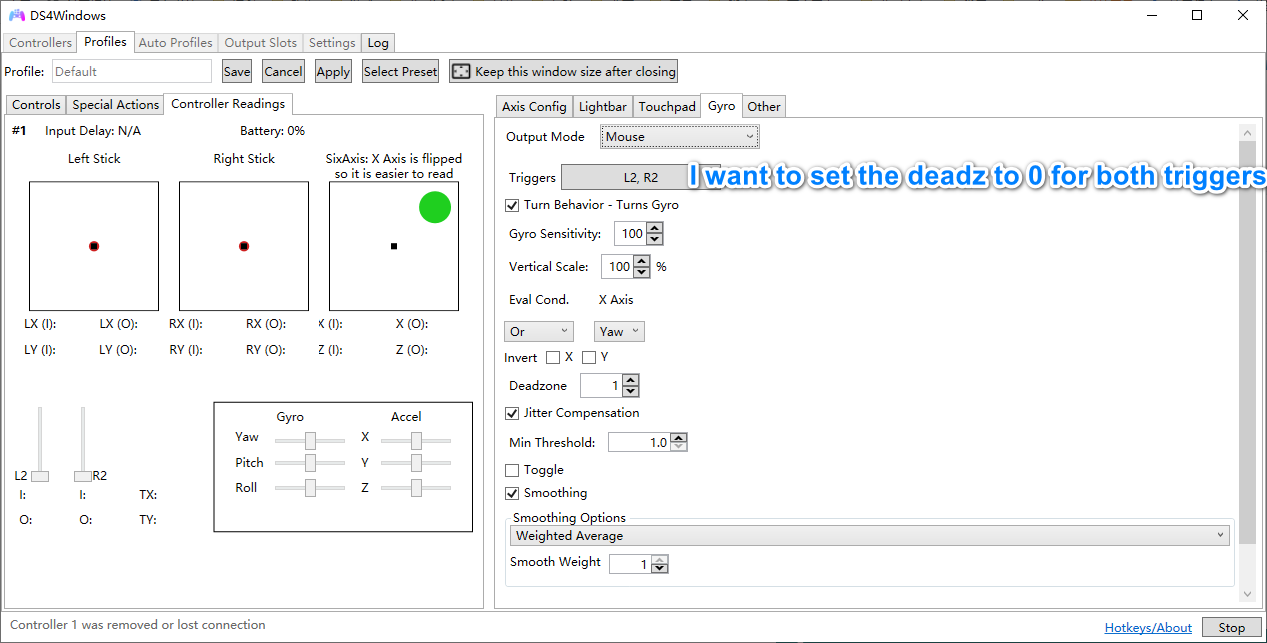Click the Accel Z slider

(416, 487)
